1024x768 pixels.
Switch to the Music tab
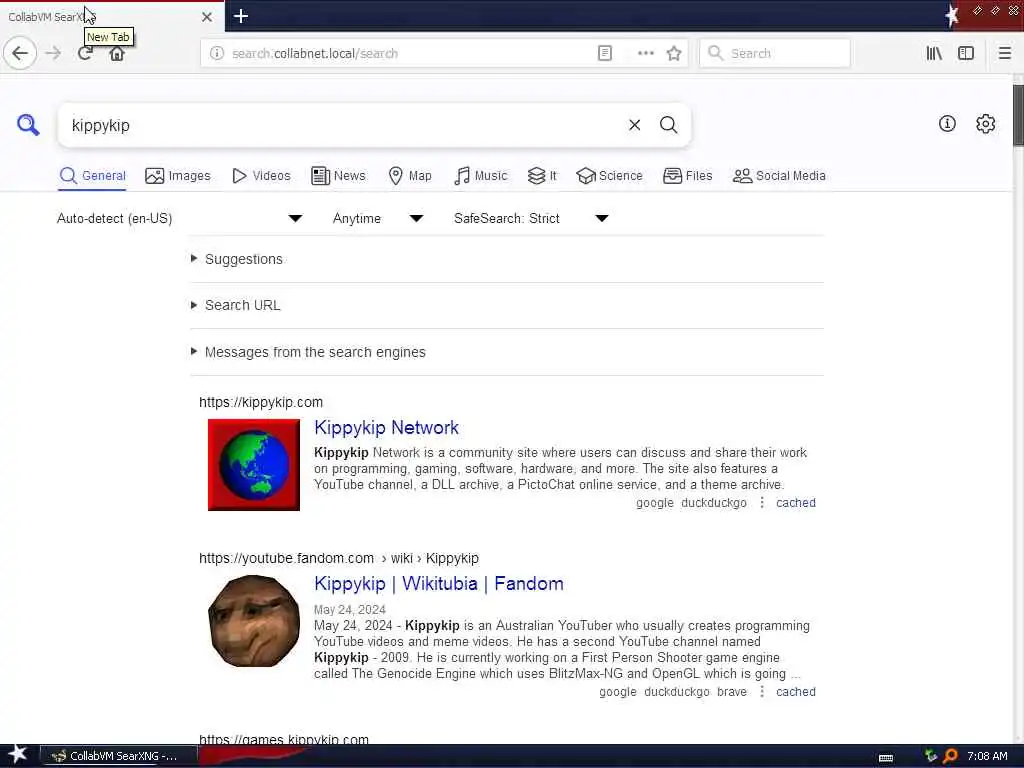click(x=481, y=176)
